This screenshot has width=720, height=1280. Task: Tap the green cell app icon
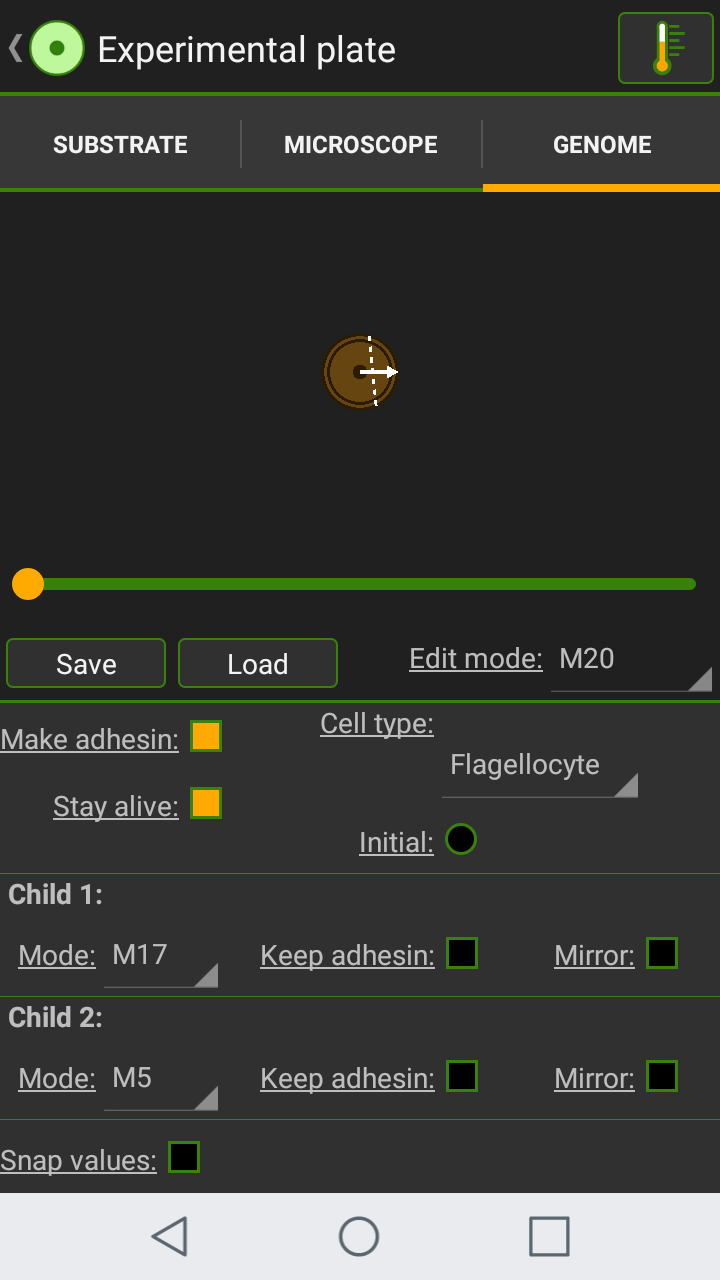coord(57,48)
